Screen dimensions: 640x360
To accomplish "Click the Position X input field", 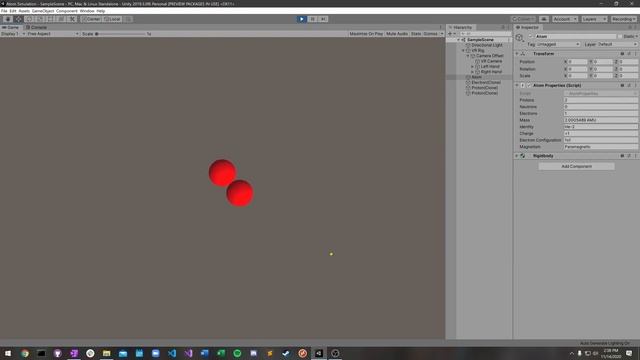I will [x=578, y=62].
